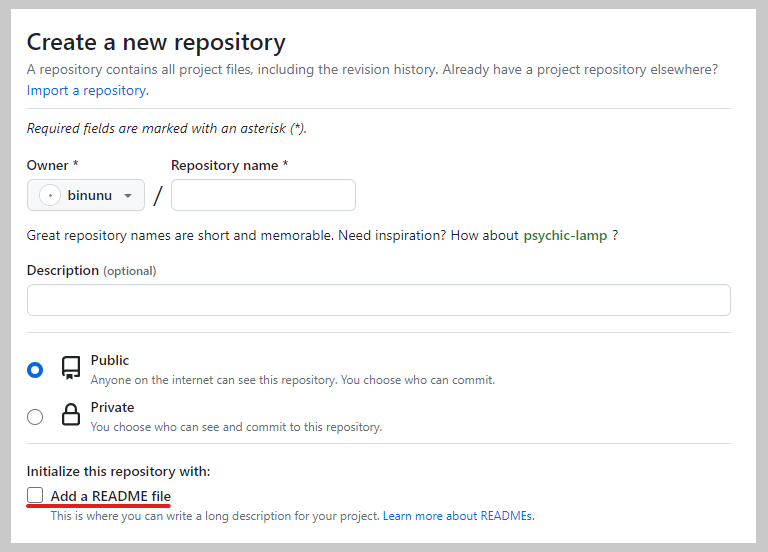Click the Initialize this repository with heading
This screenshot has height=552, width=768.
pos(118,471)
